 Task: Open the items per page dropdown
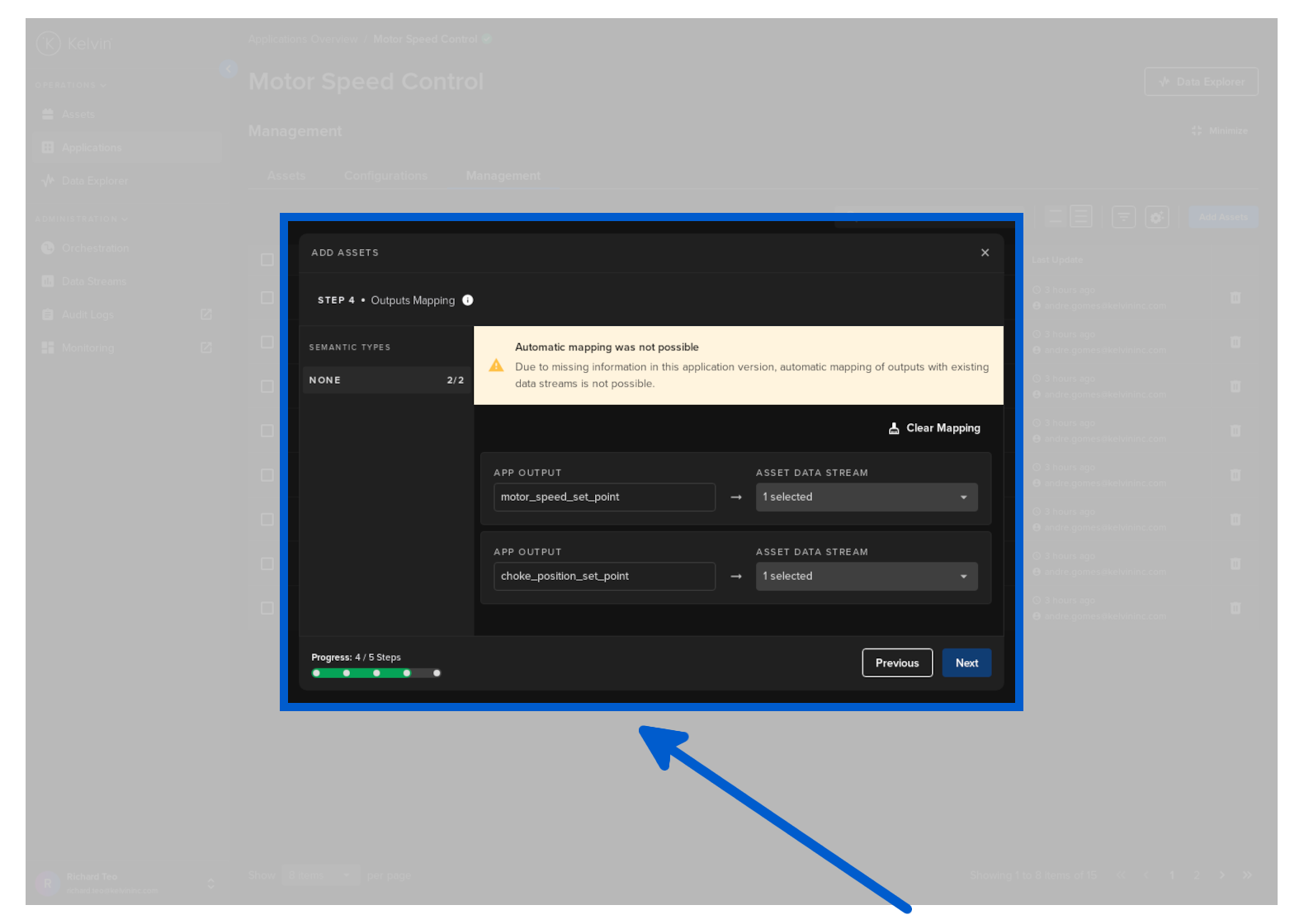click(x=321, y=875)
